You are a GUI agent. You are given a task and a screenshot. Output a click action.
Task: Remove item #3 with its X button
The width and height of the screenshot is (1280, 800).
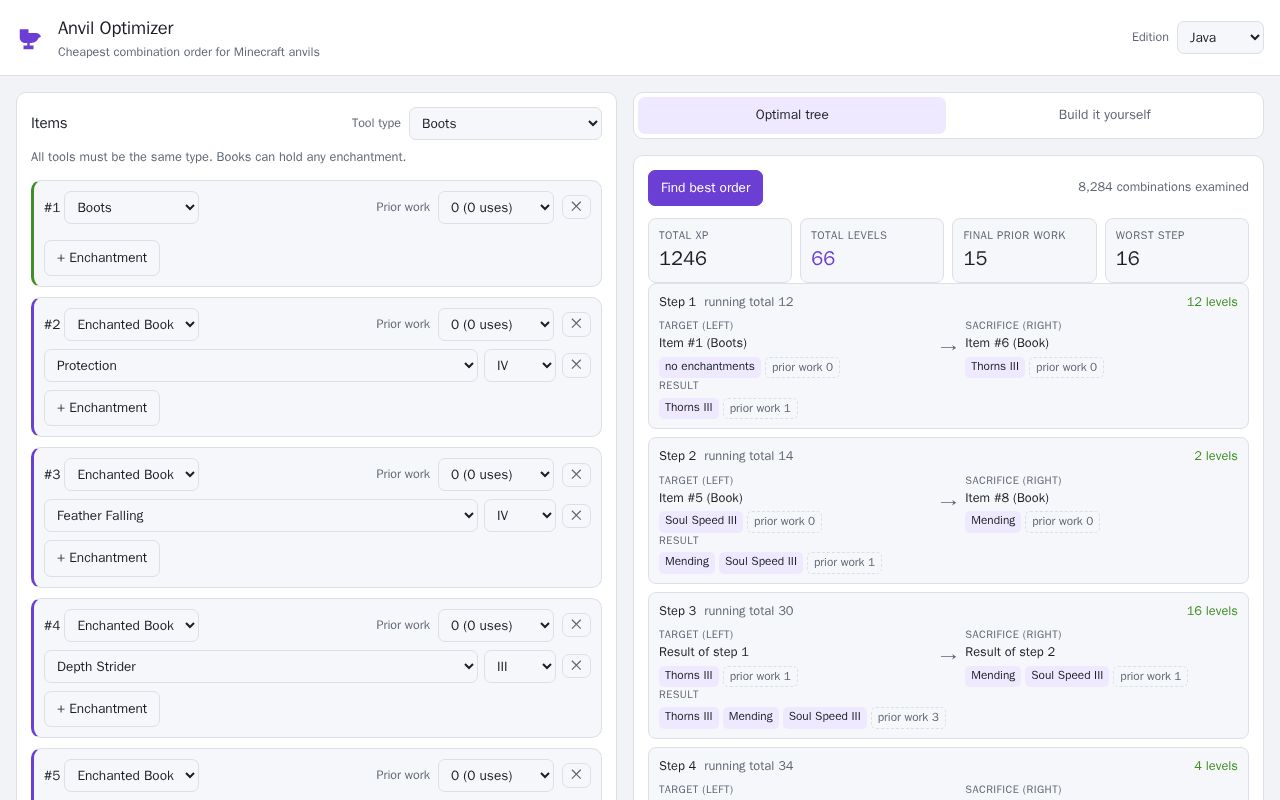(x=576, y=474)
